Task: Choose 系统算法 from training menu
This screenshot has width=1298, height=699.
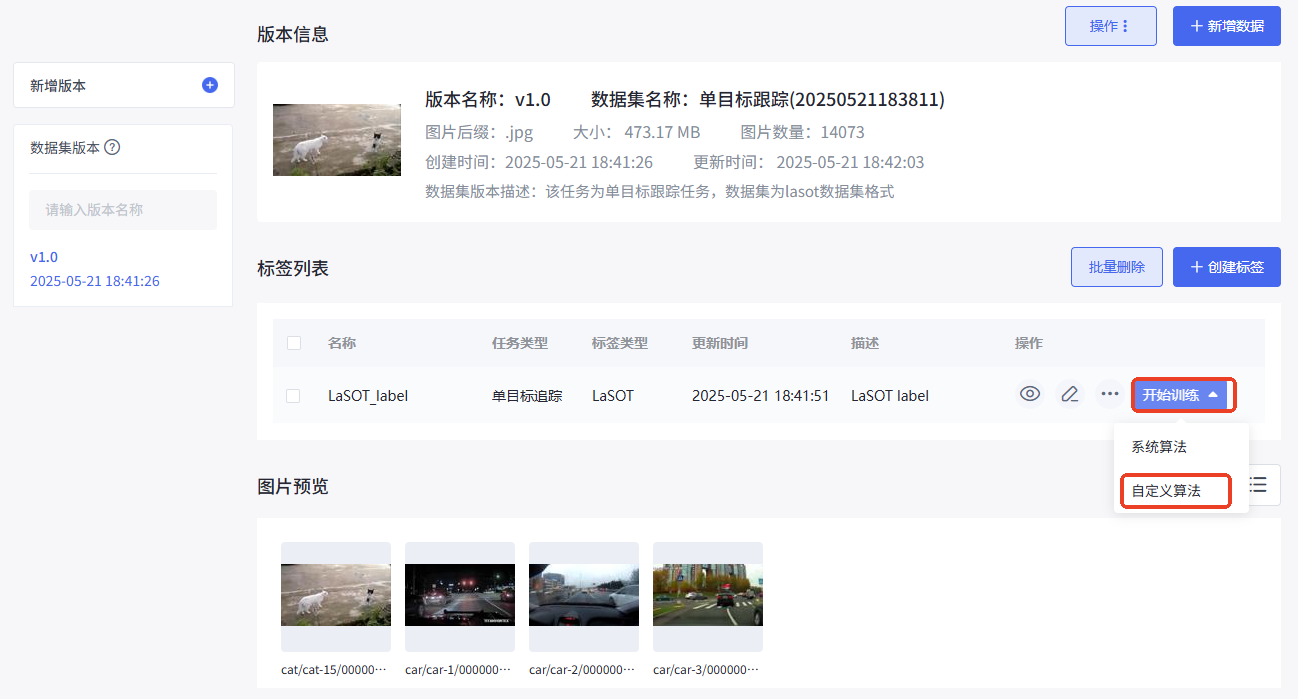Action: click(1159, 447)
